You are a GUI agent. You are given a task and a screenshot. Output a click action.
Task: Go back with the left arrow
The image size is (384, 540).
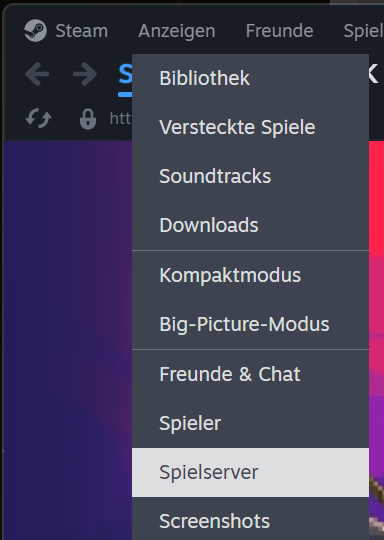tap(37, 74)
